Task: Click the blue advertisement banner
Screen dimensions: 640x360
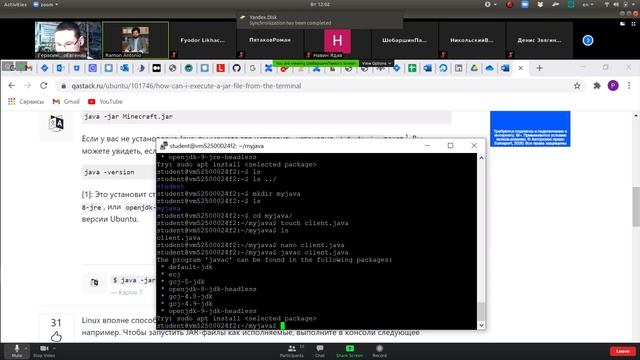Action: pyautogui.click(x=530, y=129)
